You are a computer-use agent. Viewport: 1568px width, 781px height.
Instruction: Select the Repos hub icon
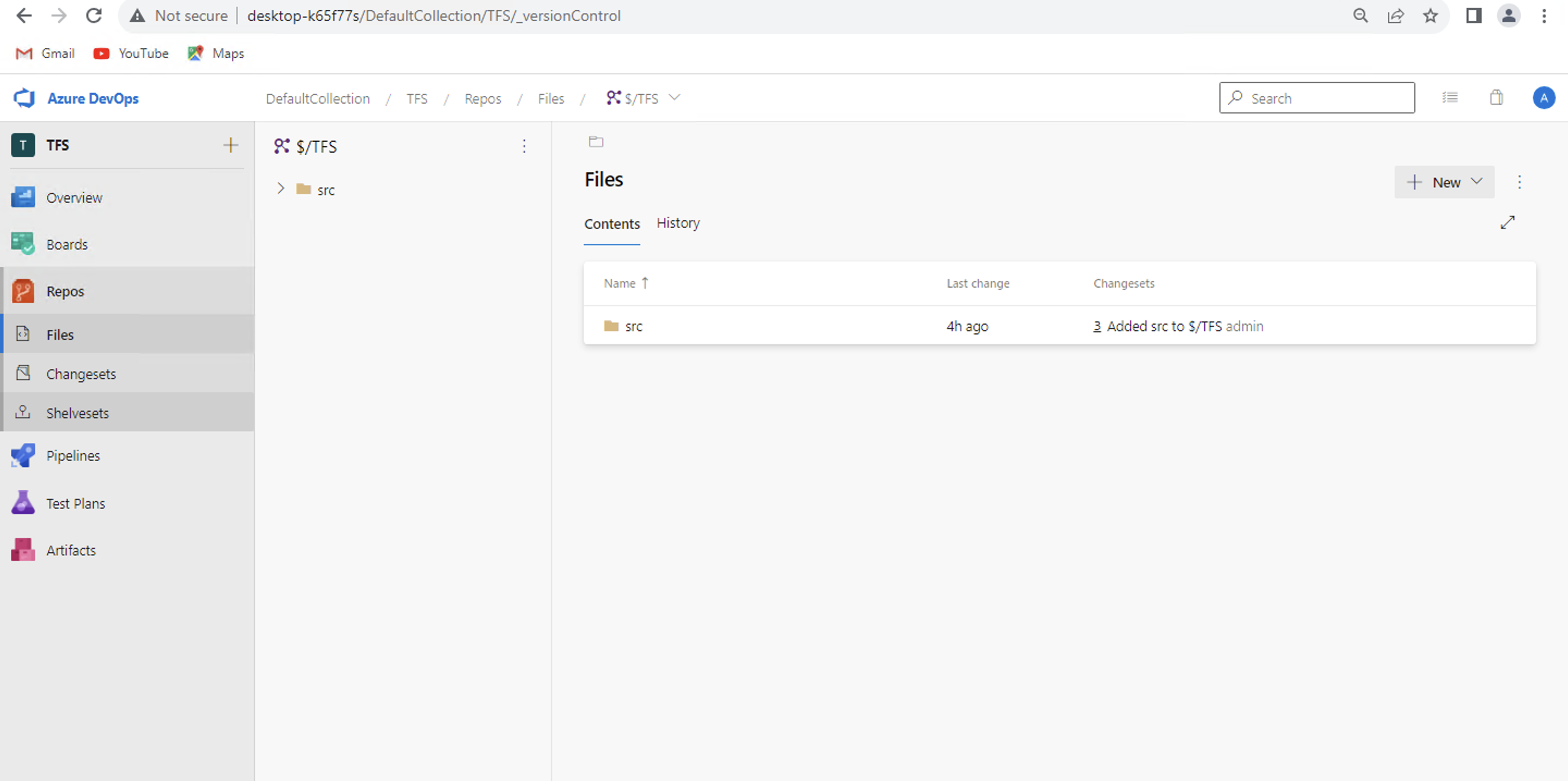(x=23, y=291)
